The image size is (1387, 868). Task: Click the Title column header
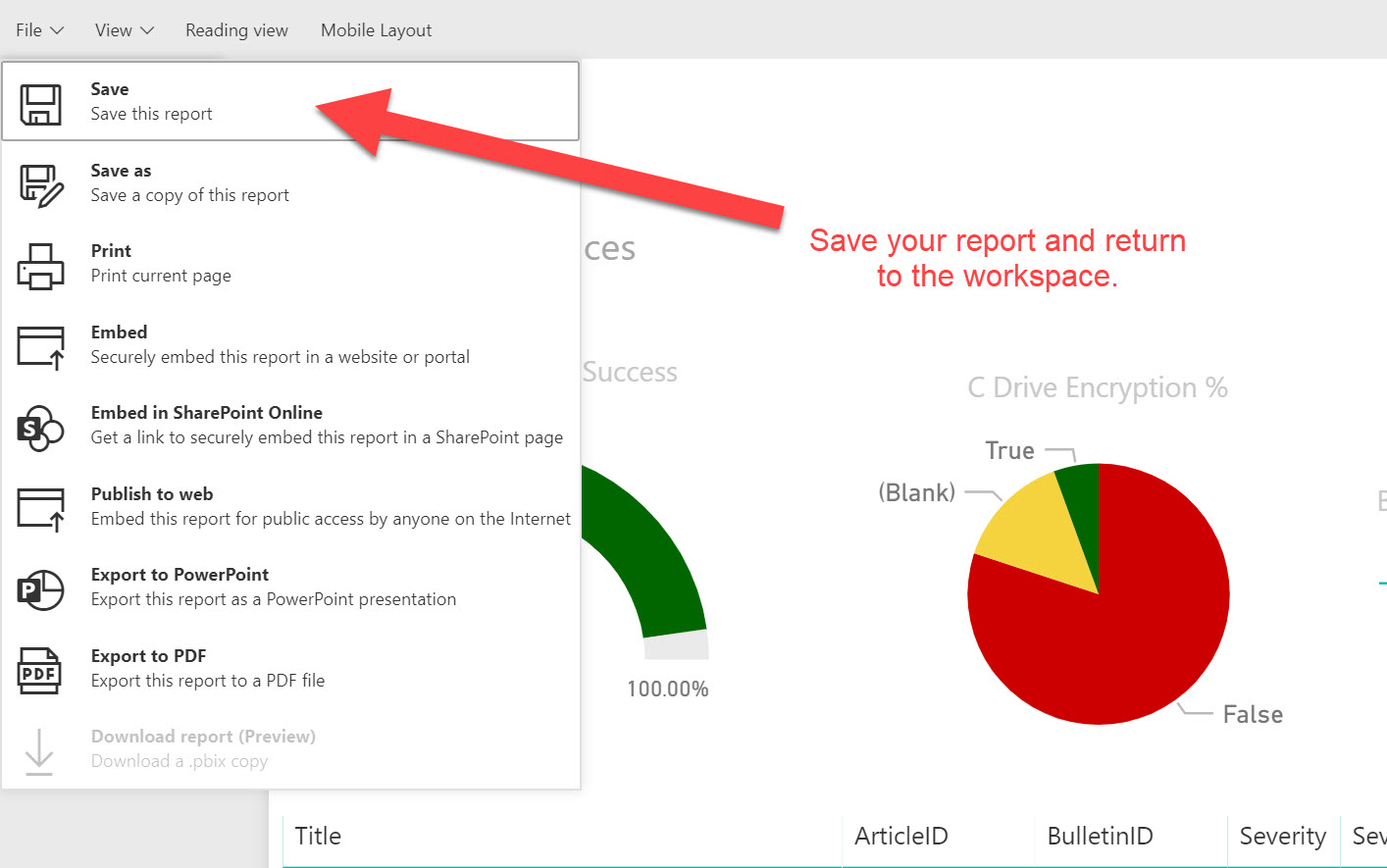pos(318,836)
